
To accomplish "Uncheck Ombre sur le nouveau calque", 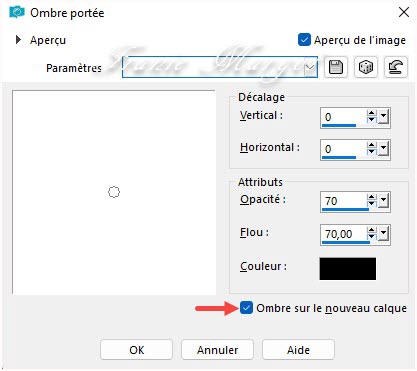I will tap(246, 308).
